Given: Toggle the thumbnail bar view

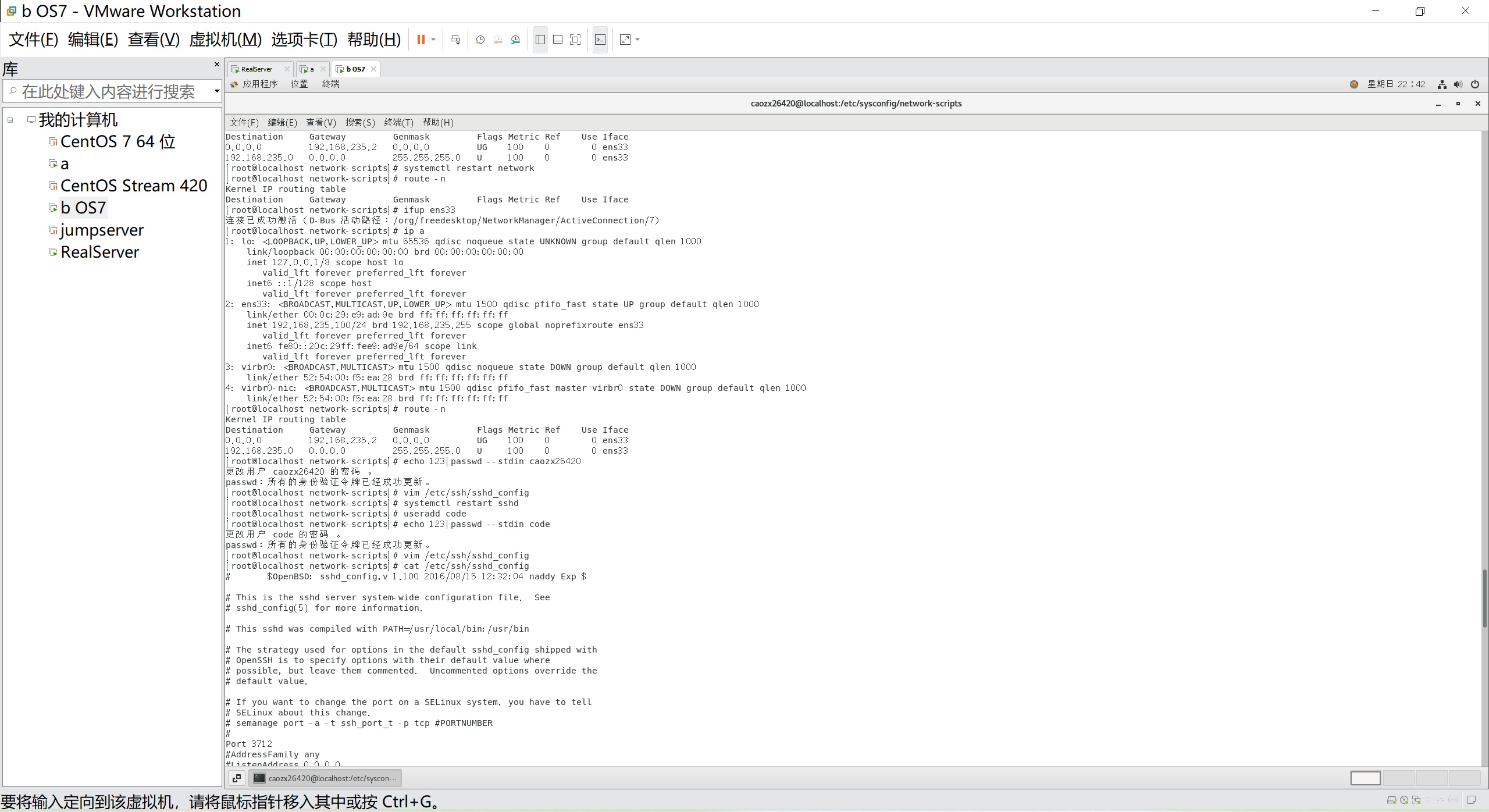Looking at the screenshot, I should [x=558, y=40].
